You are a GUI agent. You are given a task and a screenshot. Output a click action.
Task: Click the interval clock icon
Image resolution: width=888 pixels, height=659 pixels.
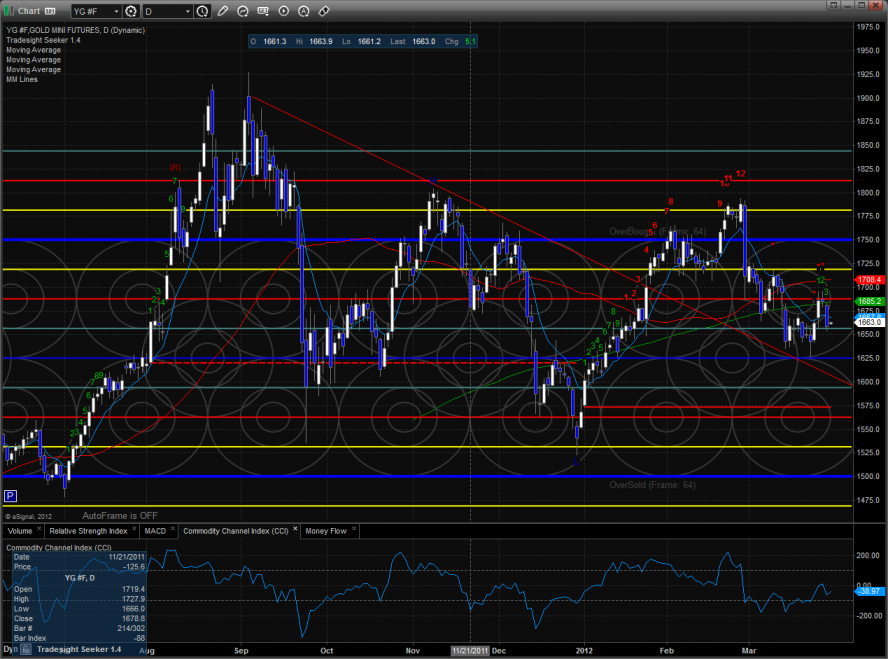[x=203, y=12]
